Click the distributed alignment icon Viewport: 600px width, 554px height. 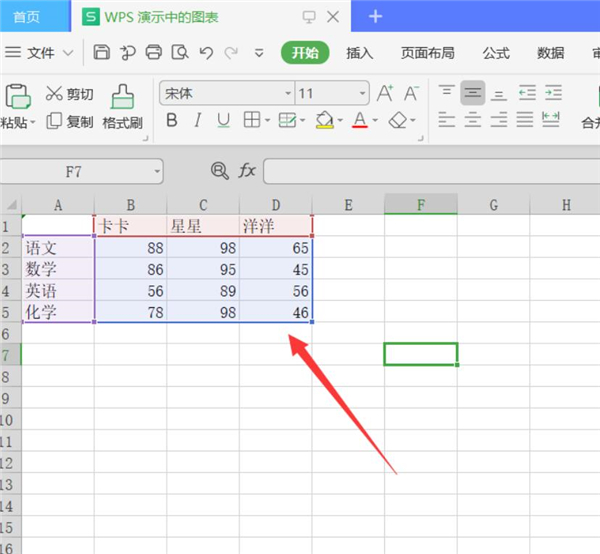[x=551, y=120]
